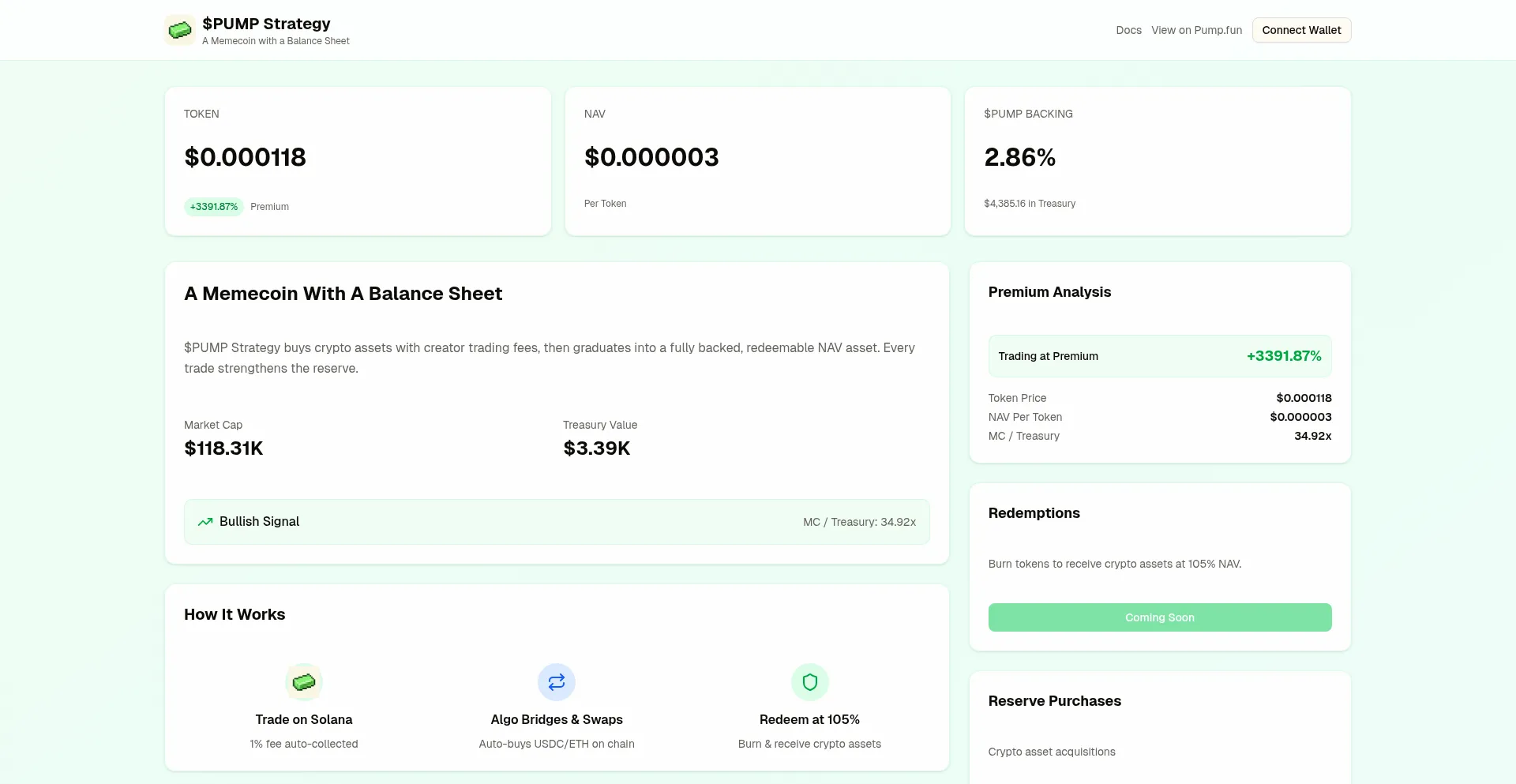
Task: Click the MC / Treasury 34.92x value
Action: tap(1312, 436)
